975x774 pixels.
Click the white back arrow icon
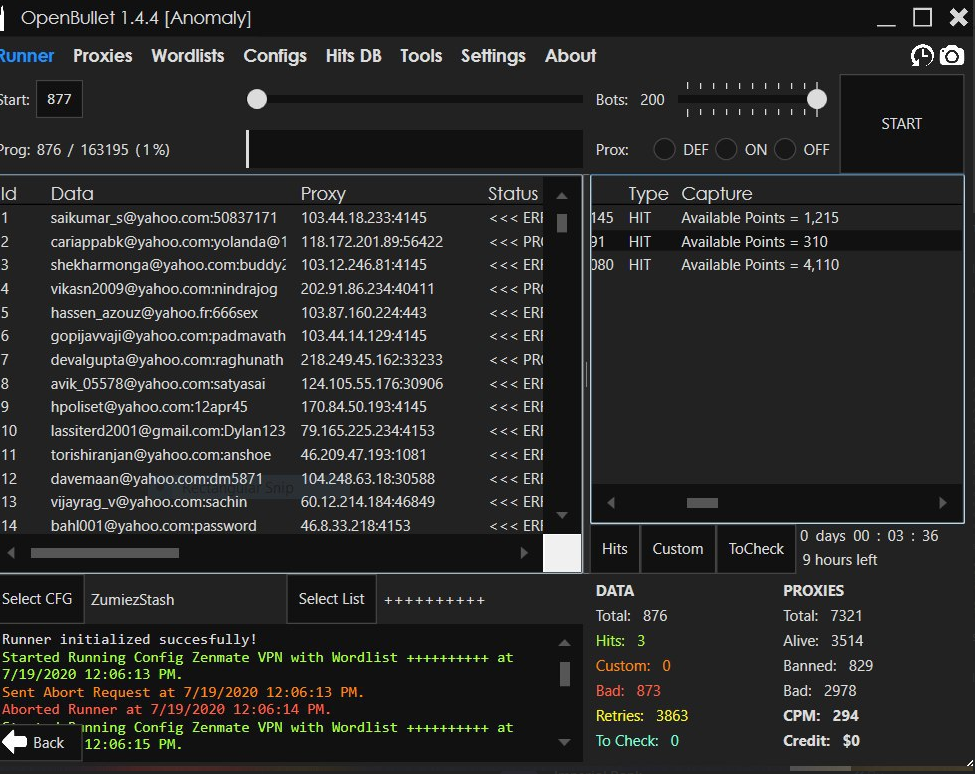[x=14, y=742]
